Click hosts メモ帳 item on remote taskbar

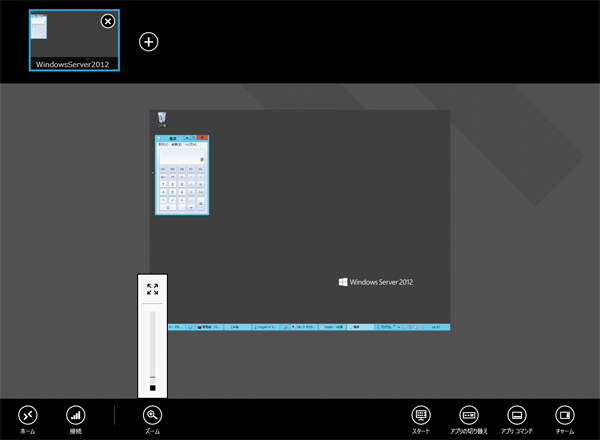click(333, 327)
